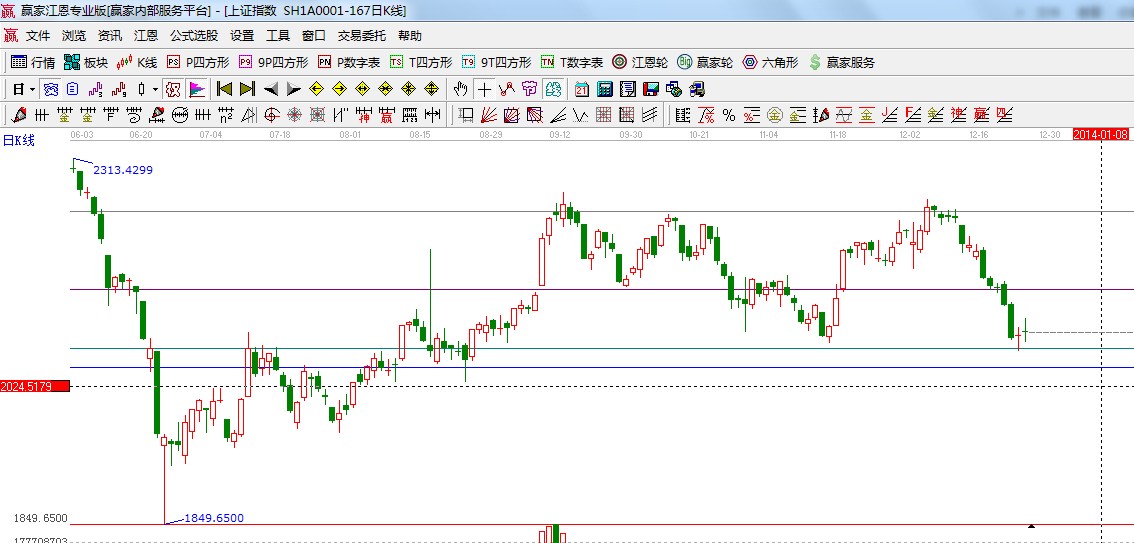Select the hand pan tool

pyautogui.click(x=461, y=89)
